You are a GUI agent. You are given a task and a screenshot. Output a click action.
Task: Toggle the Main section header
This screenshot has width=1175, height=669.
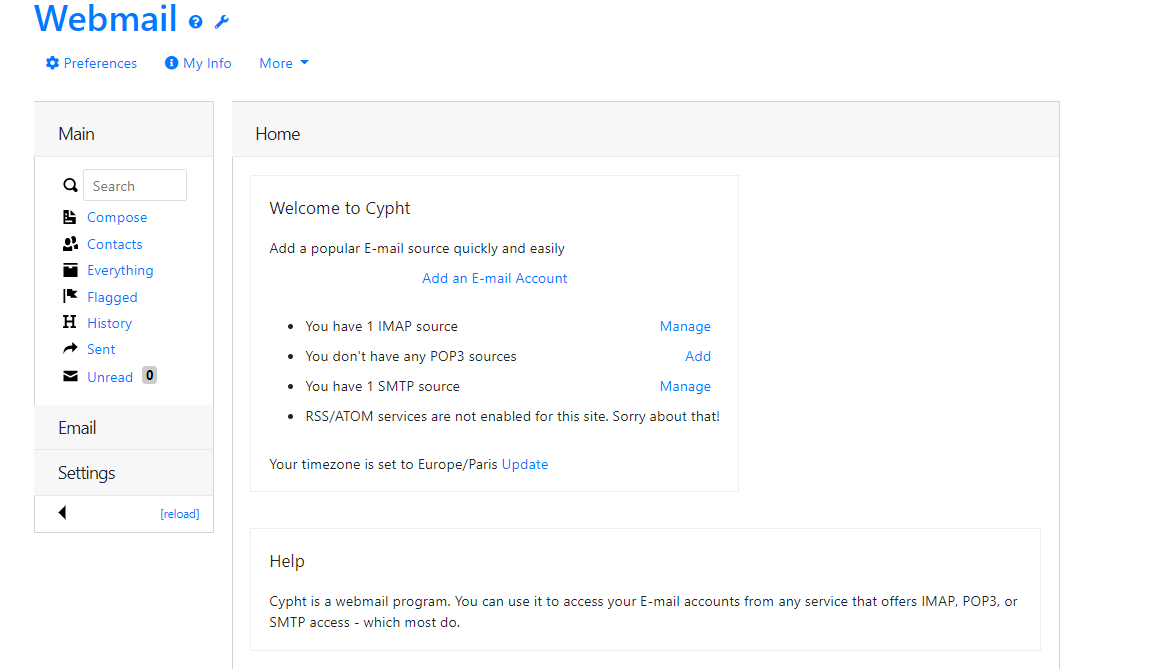[77, 134]
